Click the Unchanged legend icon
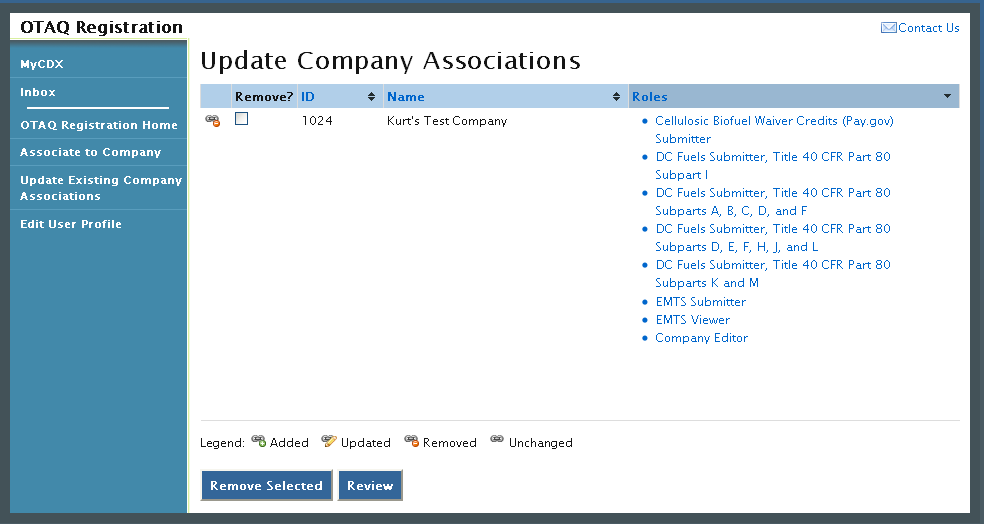 497,441
